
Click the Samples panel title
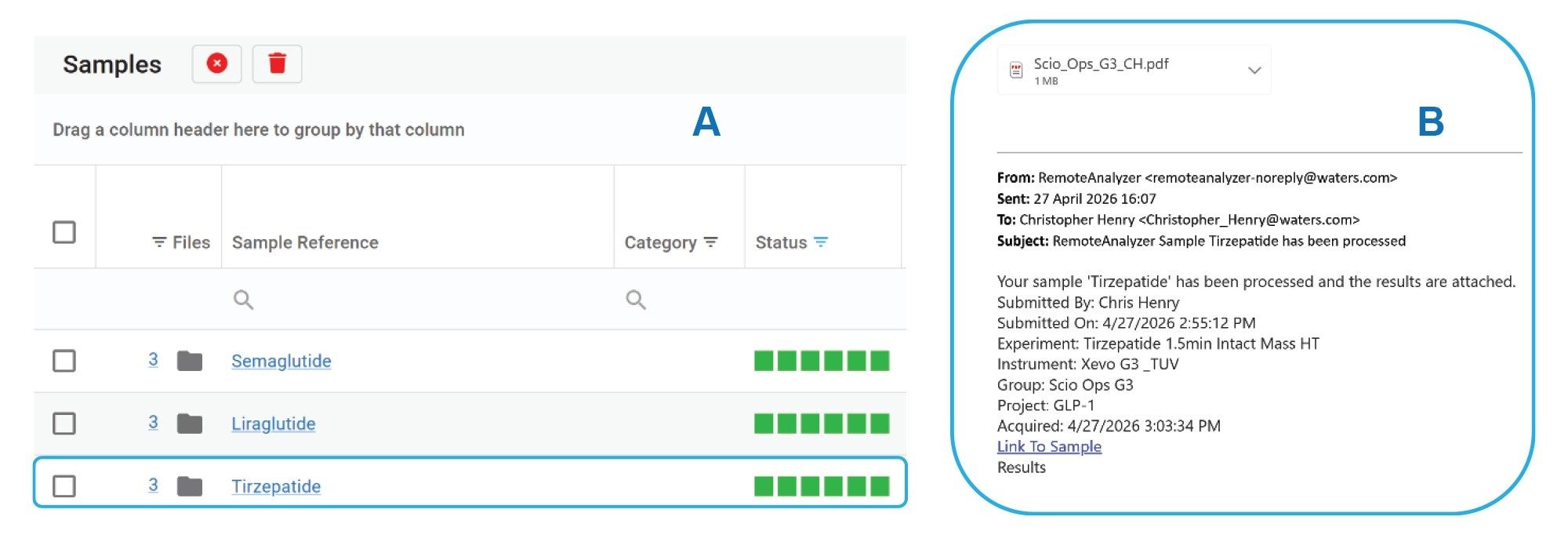(x=112, y=64)
